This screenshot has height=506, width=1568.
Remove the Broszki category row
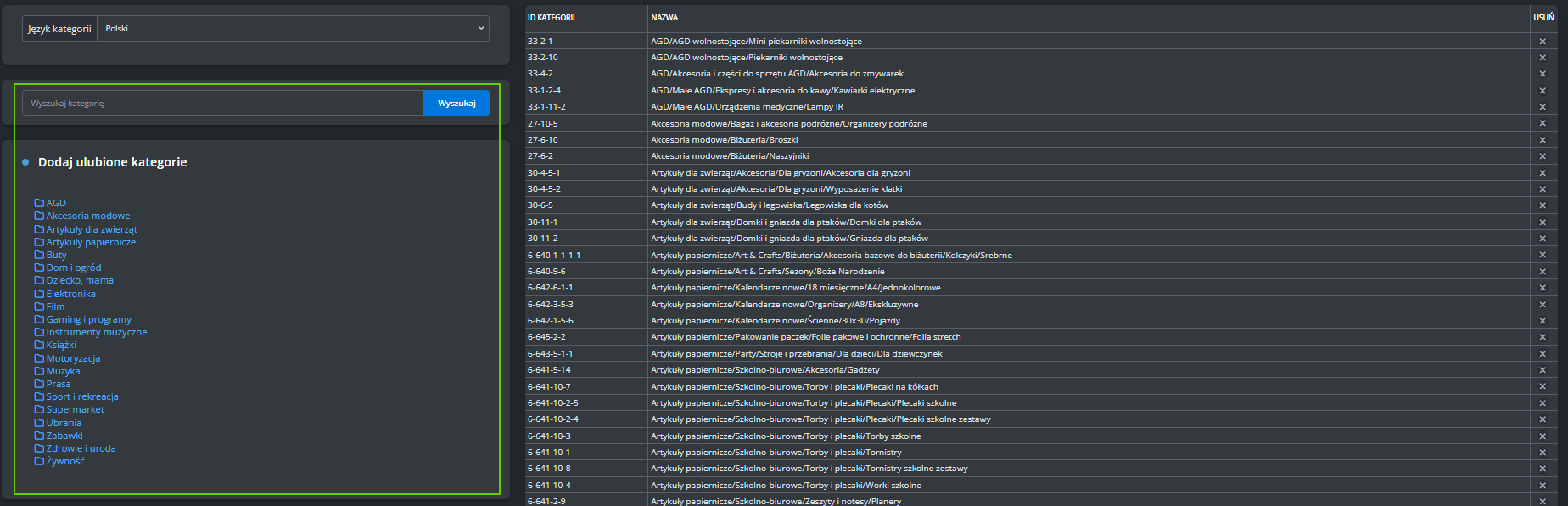click(x=1542, y=140)
